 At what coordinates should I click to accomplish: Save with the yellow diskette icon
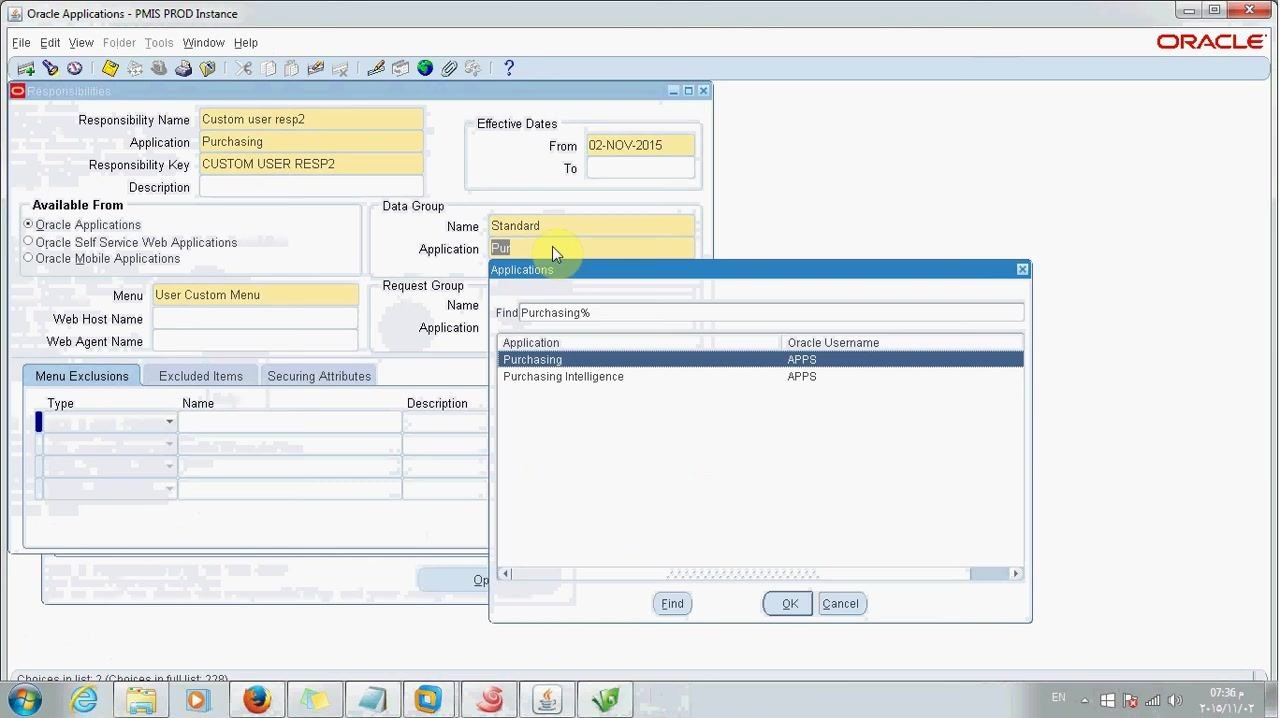coord(110,68)
